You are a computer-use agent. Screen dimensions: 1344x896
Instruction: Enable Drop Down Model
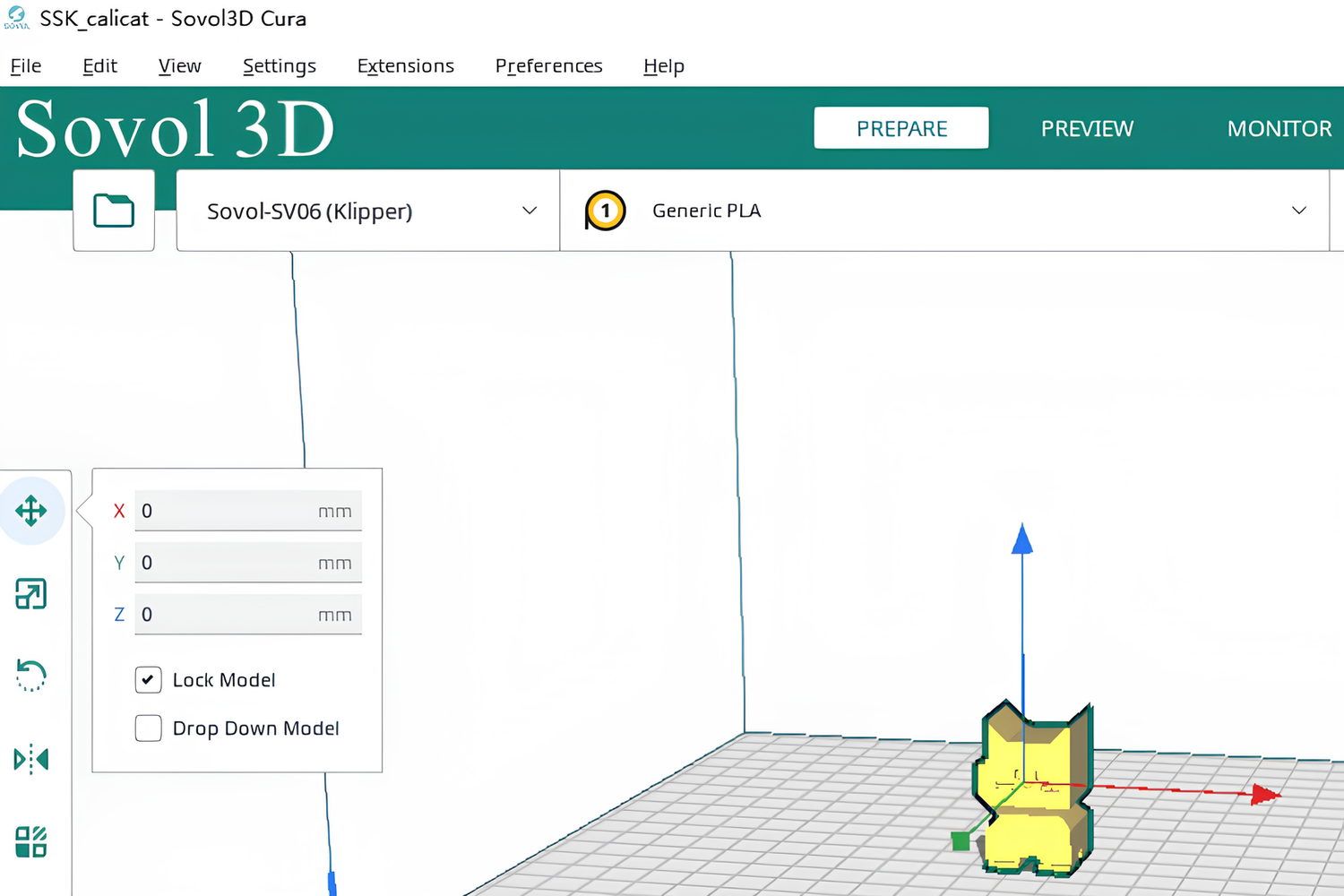(148, 728)
